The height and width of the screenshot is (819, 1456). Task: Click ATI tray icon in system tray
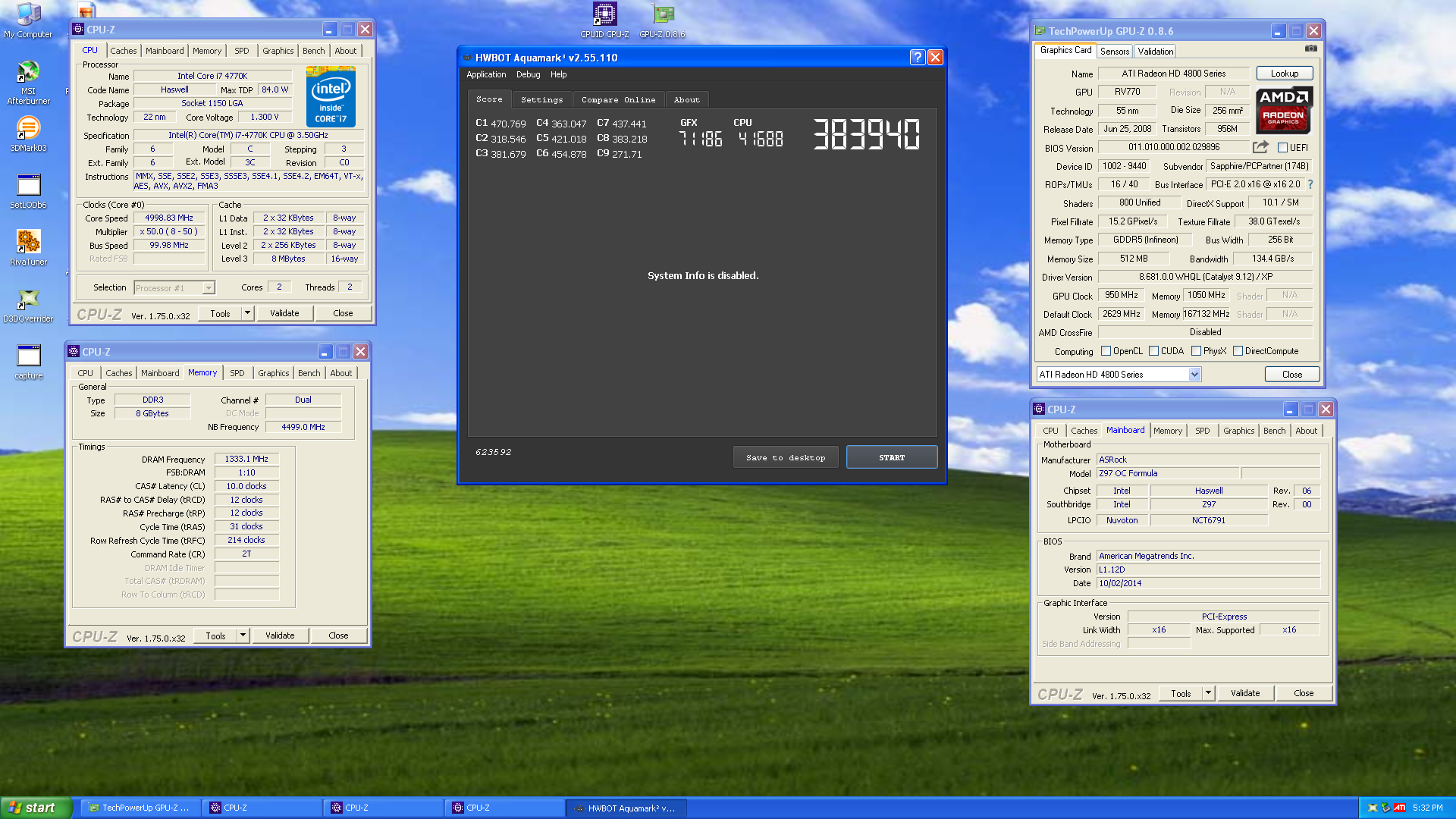click(x=1400, y=808)
